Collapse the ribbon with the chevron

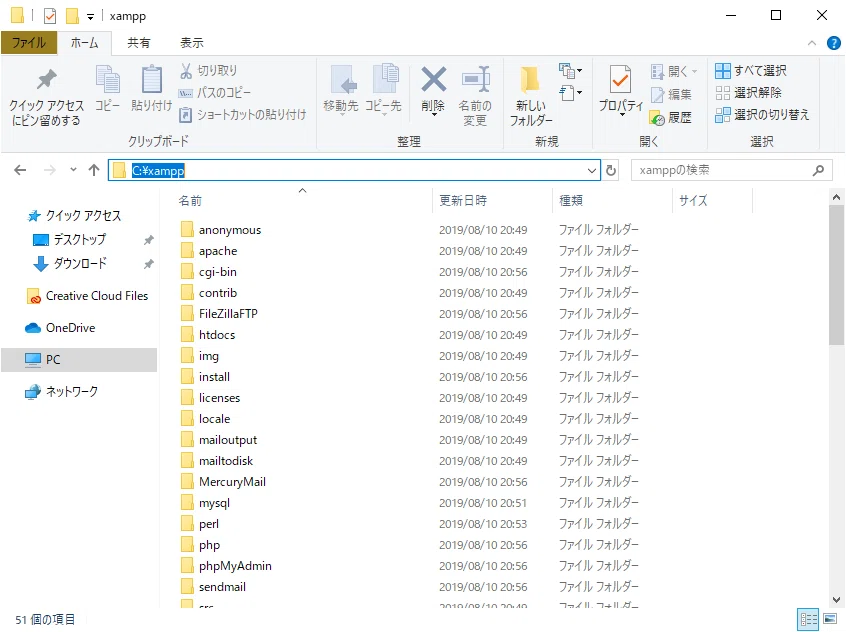point(811,43)
